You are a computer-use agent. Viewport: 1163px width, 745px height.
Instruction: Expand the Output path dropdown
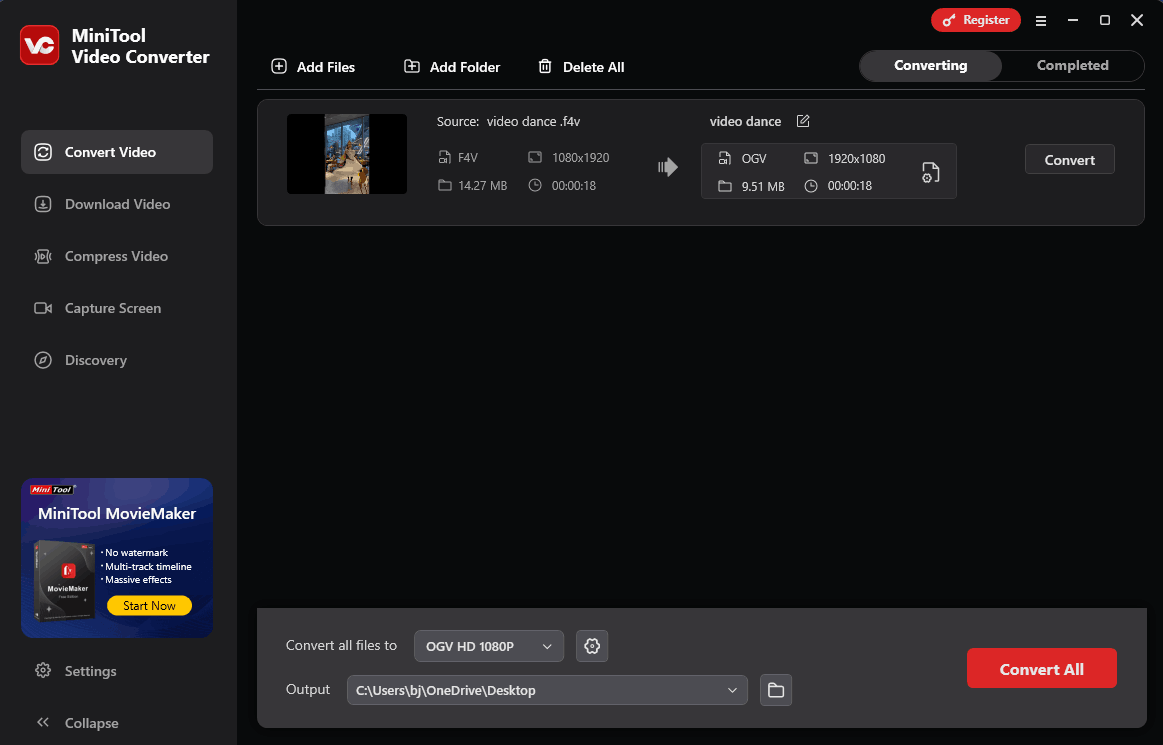click(547, 690)
